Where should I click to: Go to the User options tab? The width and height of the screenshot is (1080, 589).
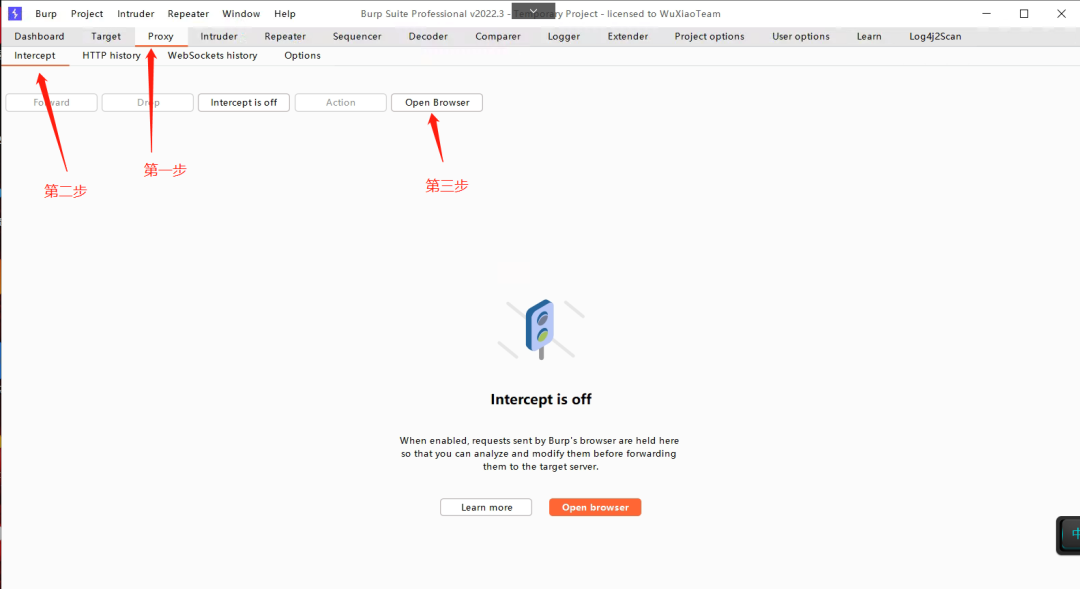click(x=800, y=37)
